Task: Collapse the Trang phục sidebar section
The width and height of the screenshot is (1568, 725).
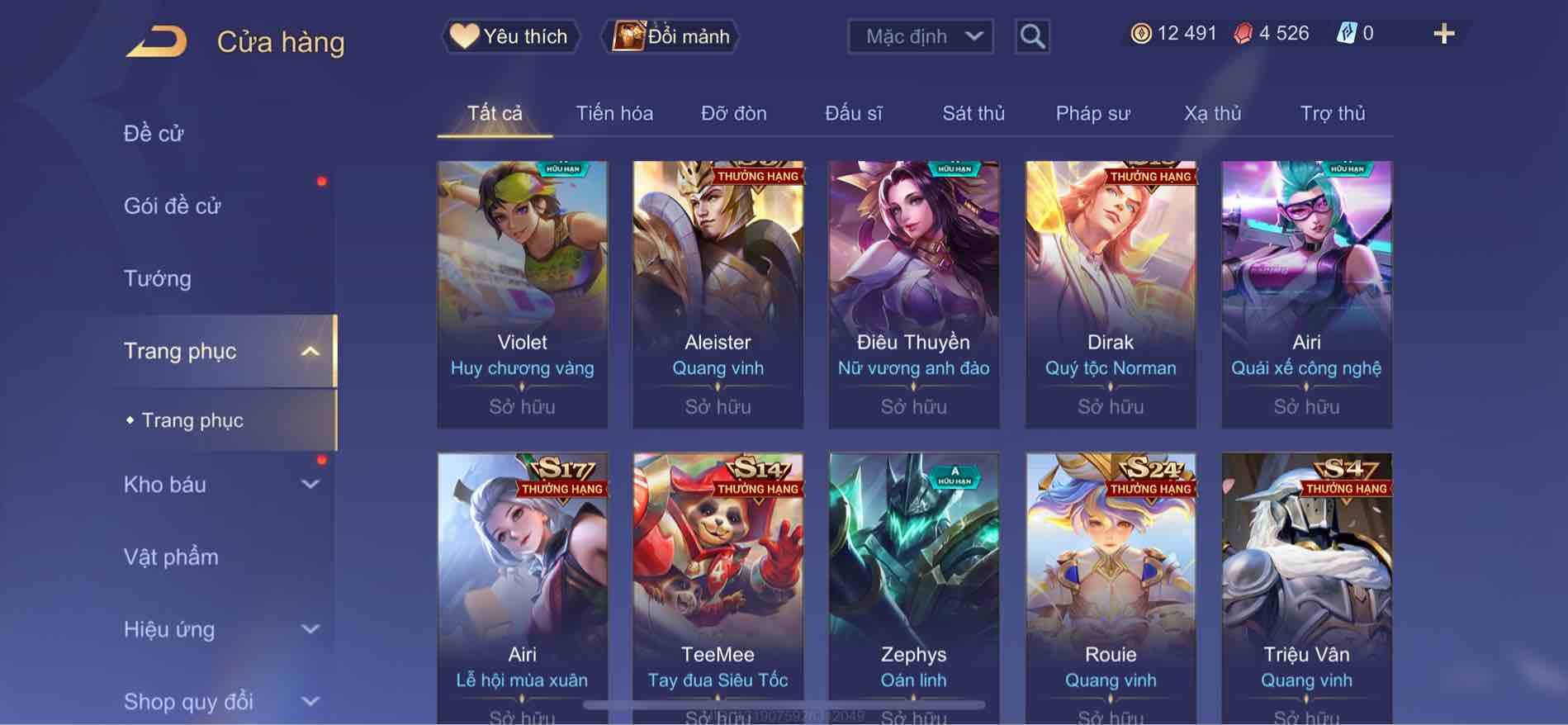Action: tap(310, 351)
